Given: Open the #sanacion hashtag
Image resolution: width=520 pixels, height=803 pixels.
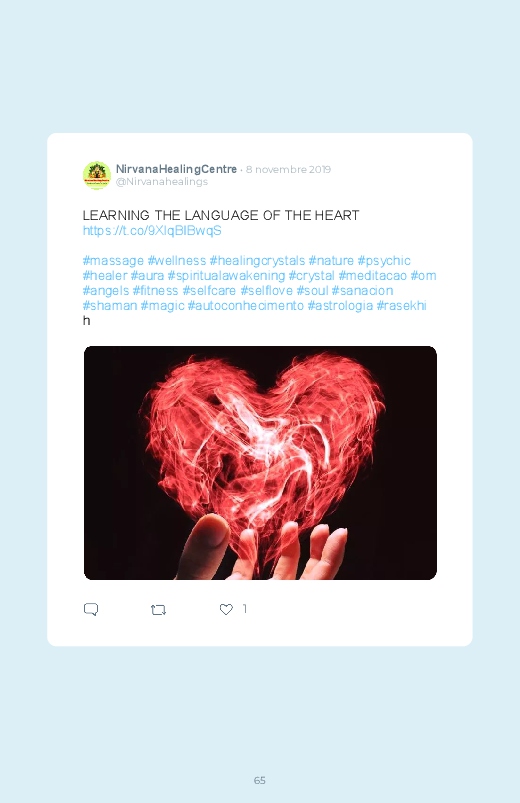Looking at the screenshot, I should [362, 290].
